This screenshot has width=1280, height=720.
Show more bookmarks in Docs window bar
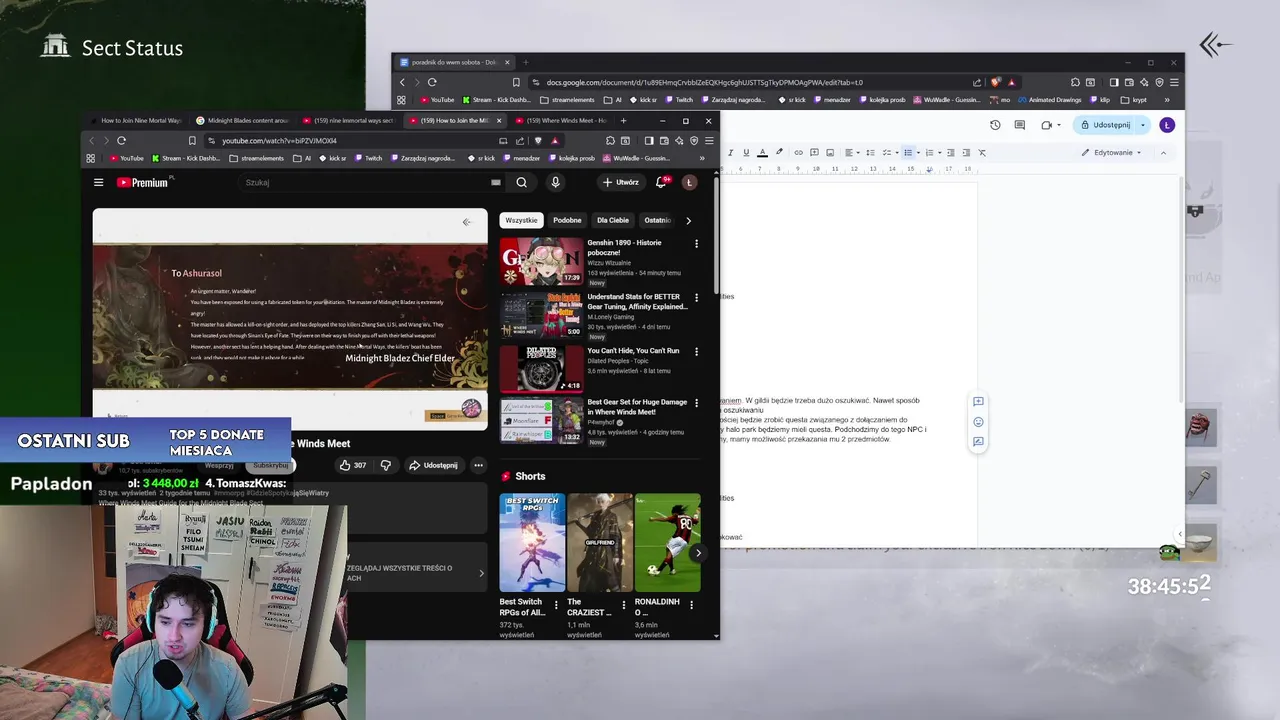point(1166,100)
